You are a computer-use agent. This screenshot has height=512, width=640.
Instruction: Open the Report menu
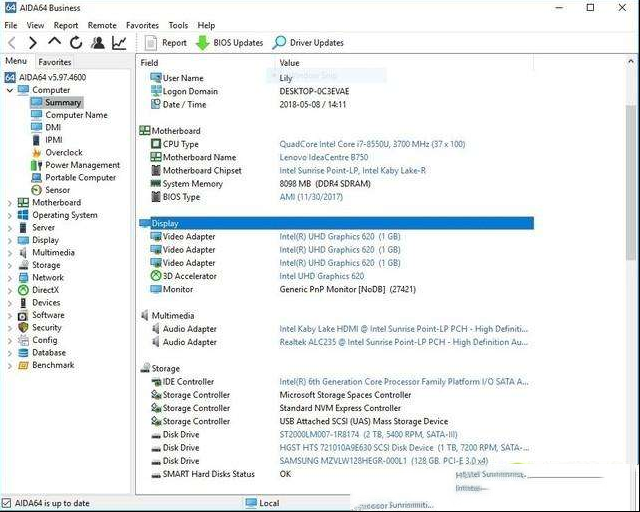click(66, 25)
